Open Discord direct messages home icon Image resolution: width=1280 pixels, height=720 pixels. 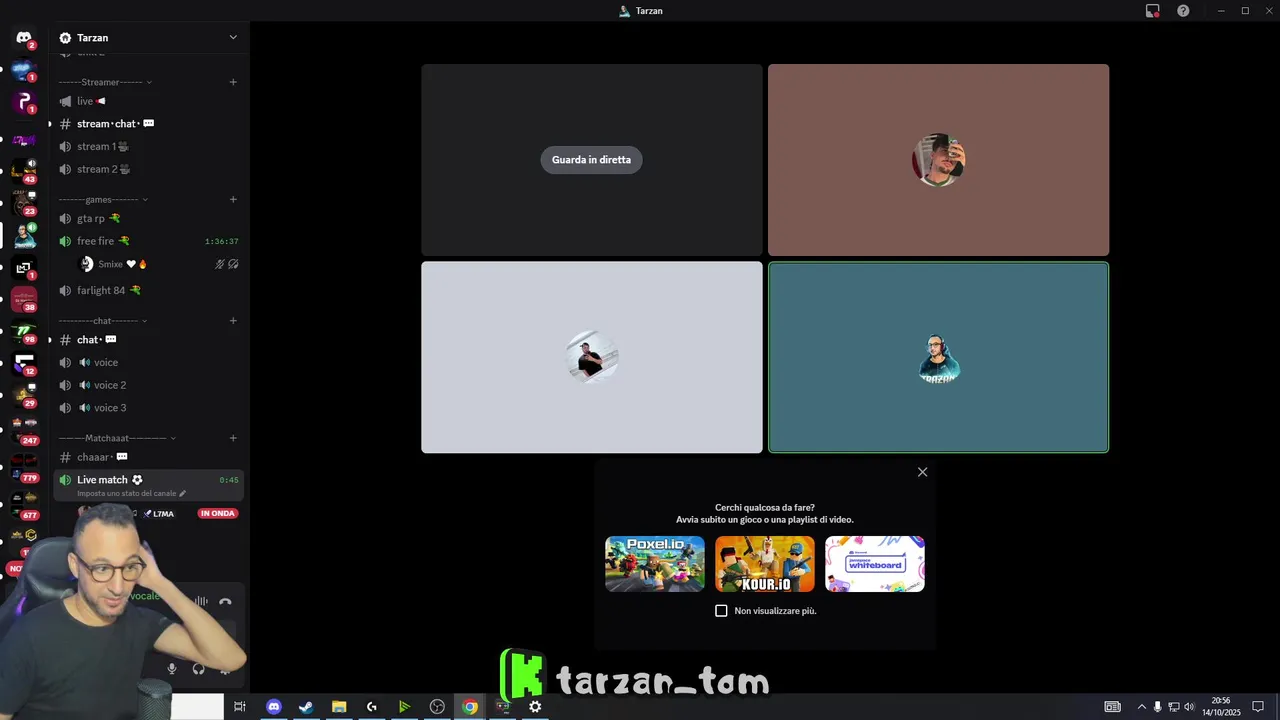(x=24, y=38)
